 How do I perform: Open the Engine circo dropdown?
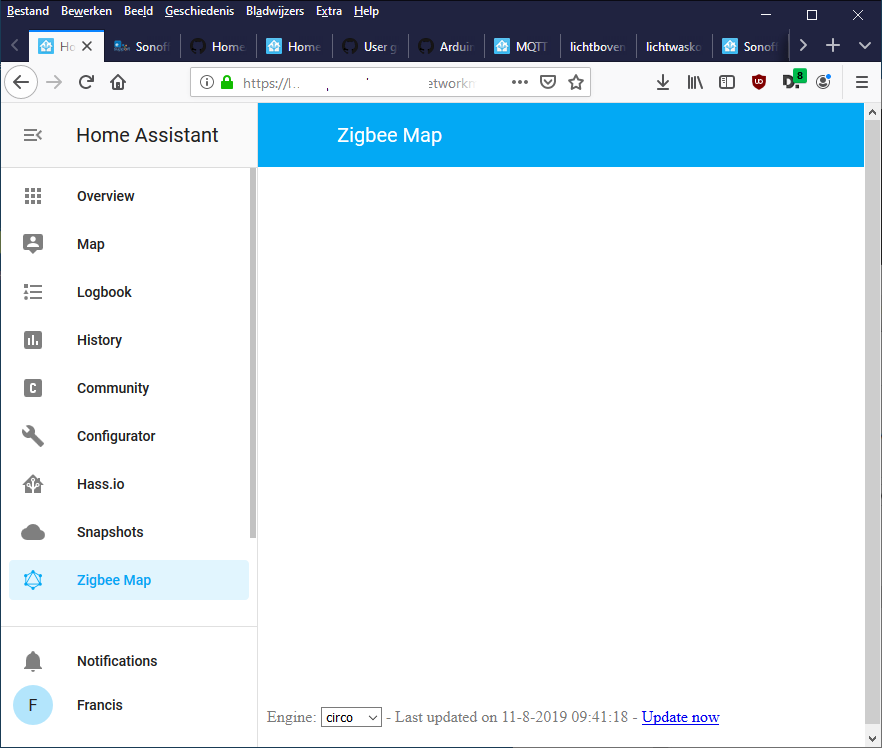pyautogui.click(x=351, y=717)
